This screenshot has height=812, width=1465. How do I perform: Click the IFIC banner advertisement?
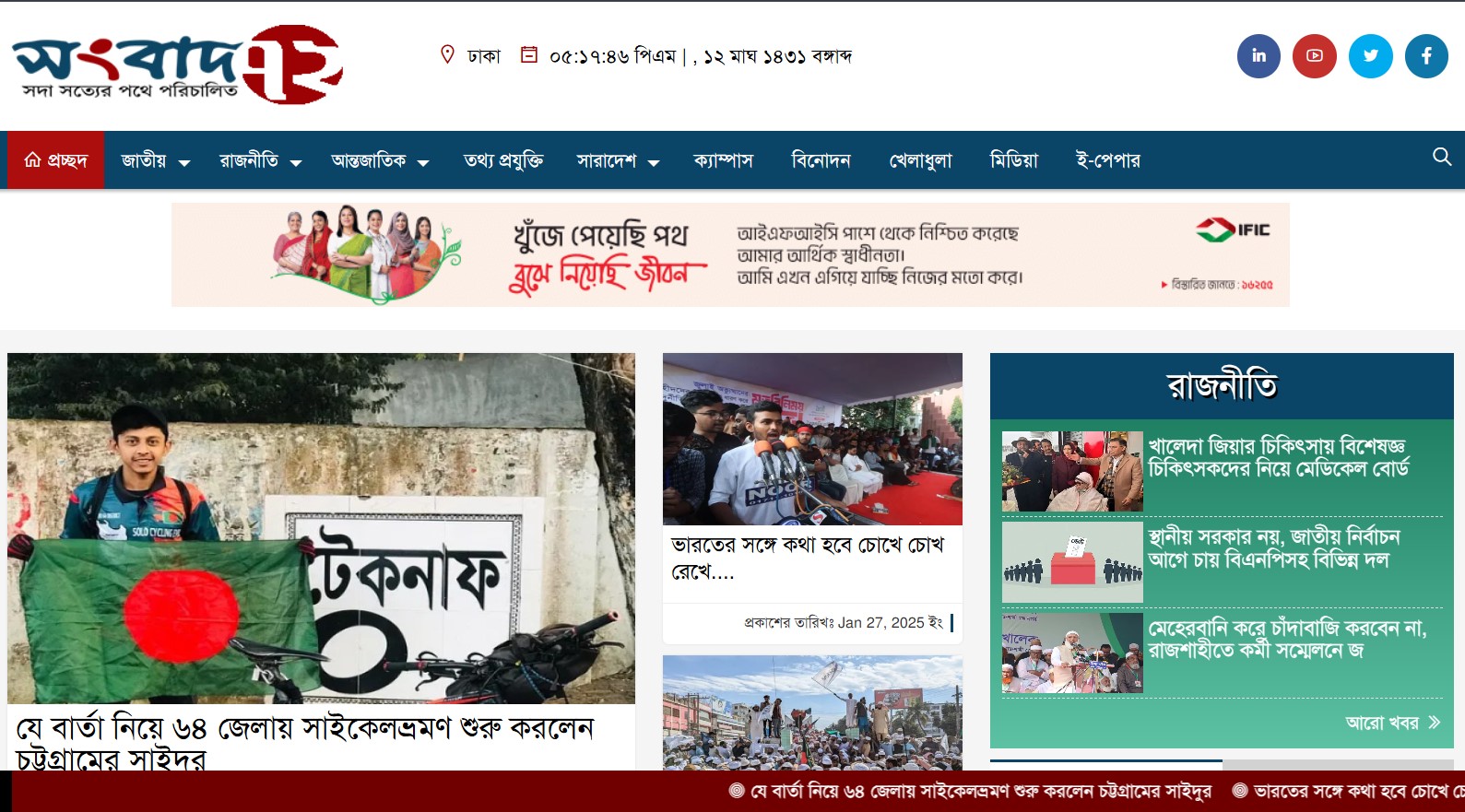[730, 255]
